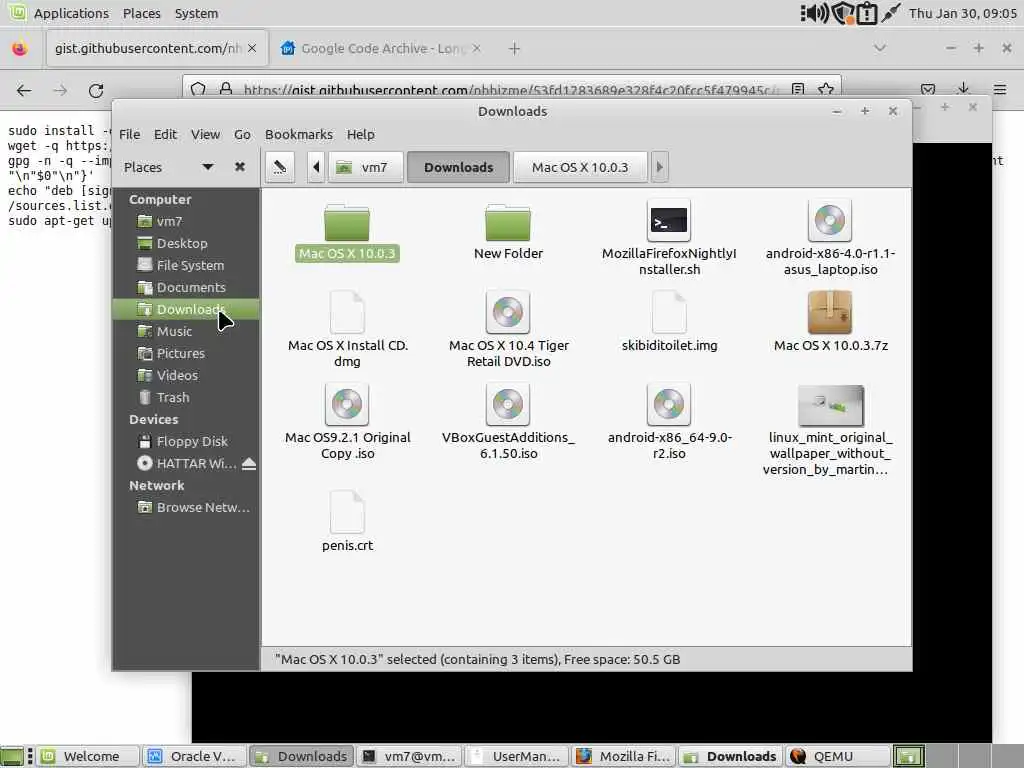Reload page in Firefox
The image size is (1024, 768).
[96, 90]
